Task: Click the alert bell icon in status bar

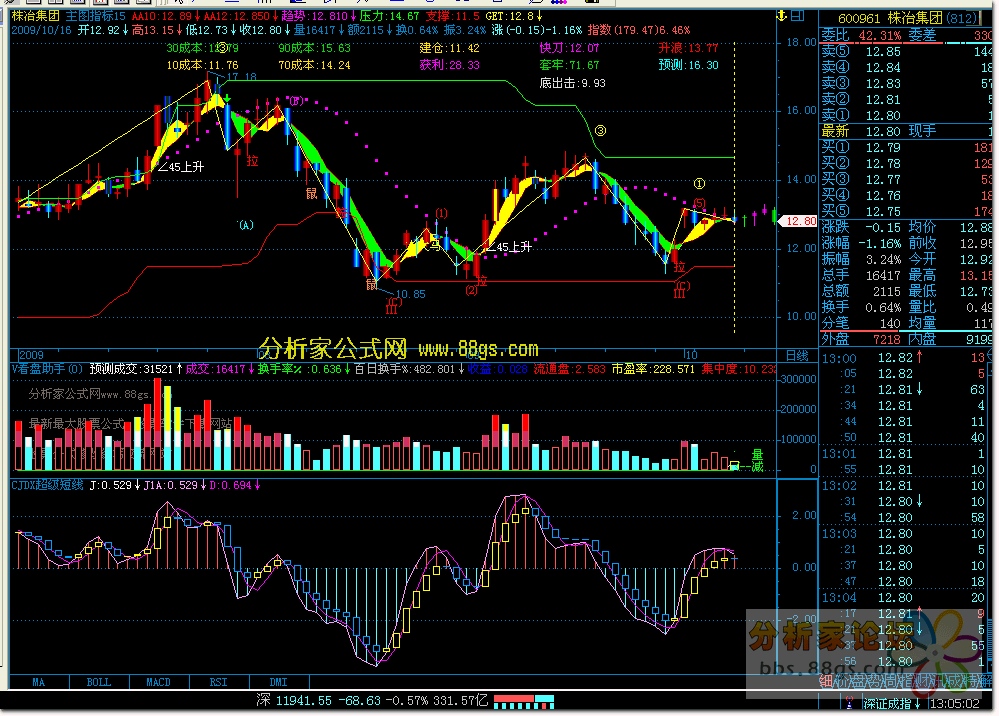Action: click(x=849, y=703)
